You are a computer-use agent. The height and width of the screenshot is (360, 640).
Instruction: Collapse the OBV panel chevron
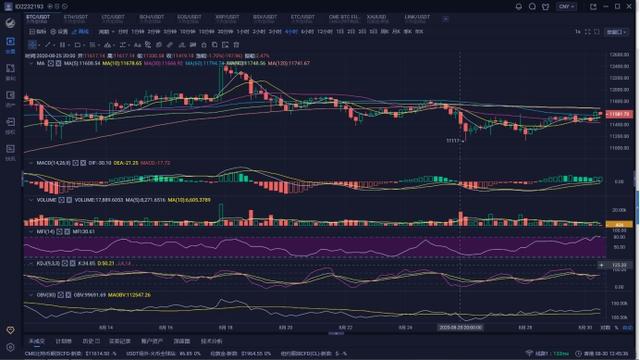(x=31, y=295)
